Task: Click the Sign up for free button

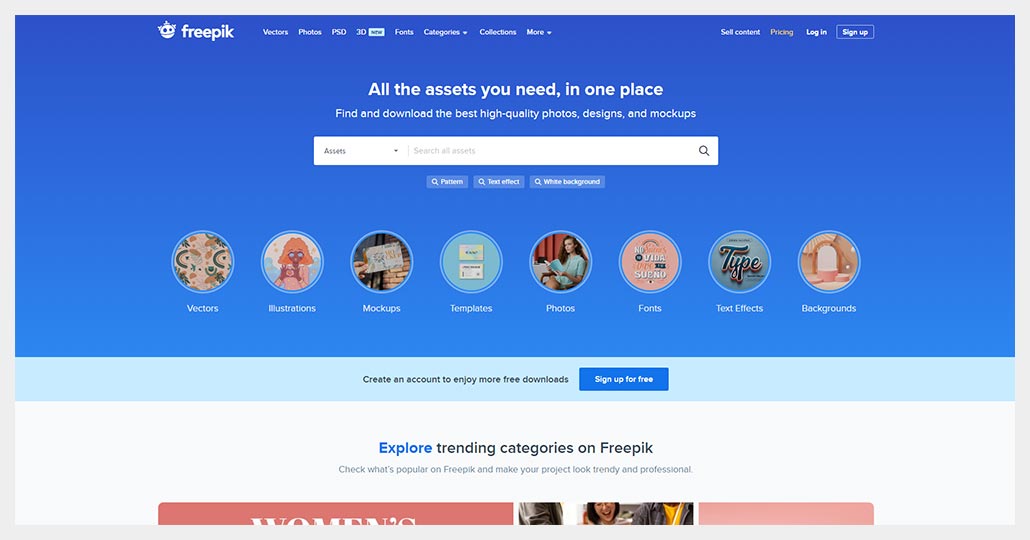Action: point(623,379)
